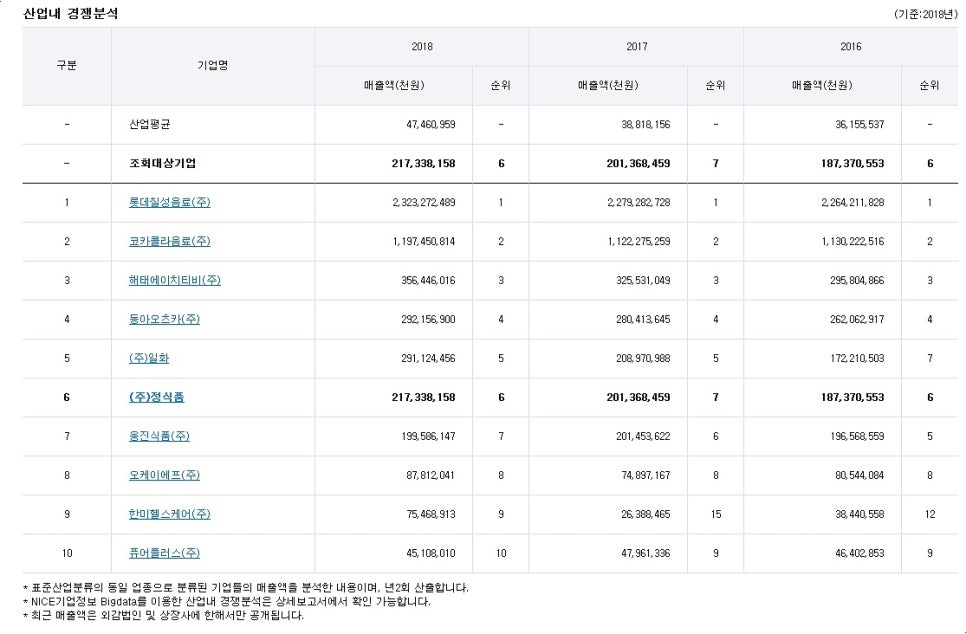Click the footnote about 표준산업분류

(246, 587)
